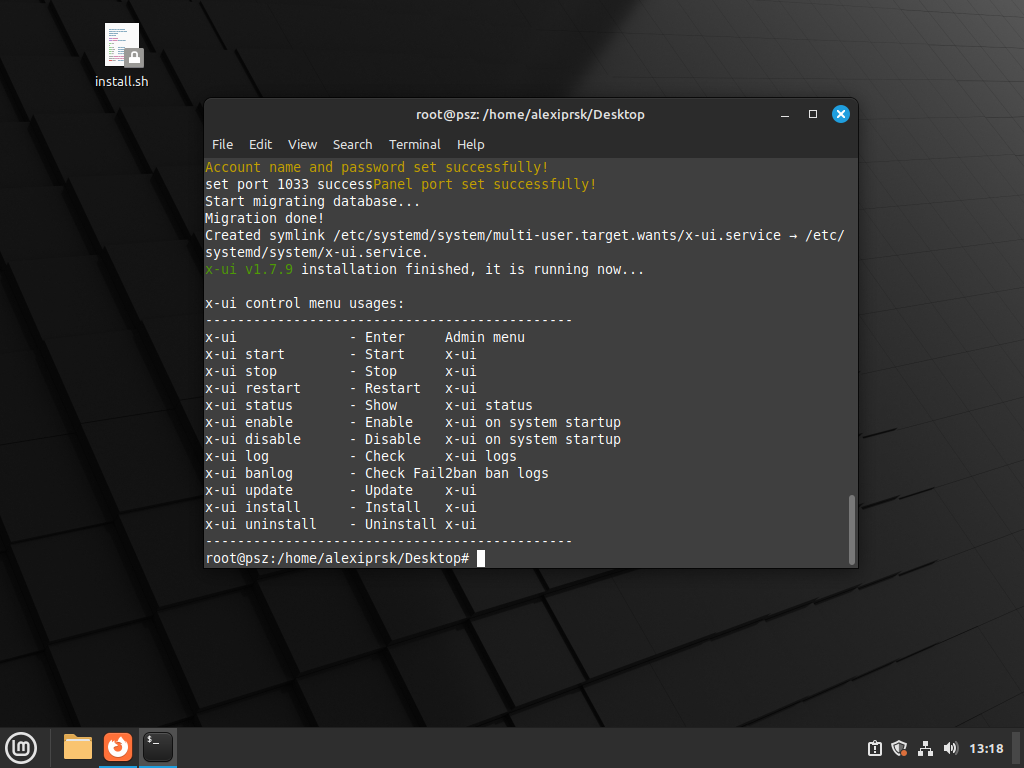Open the volume speaker tray icon

pos(950,748)
